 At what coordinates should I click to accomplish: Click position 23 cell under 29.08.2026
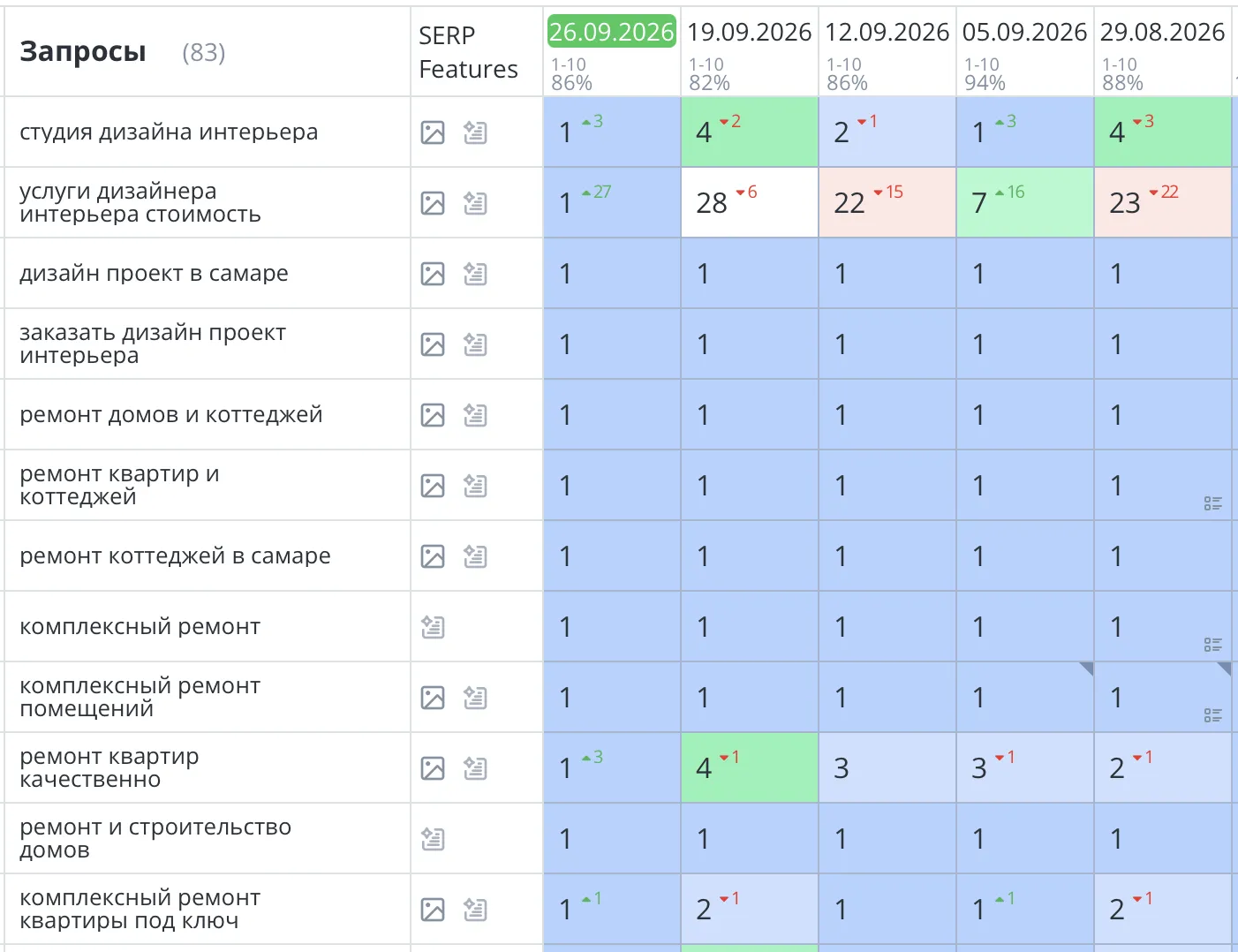tap(1163, 203)
